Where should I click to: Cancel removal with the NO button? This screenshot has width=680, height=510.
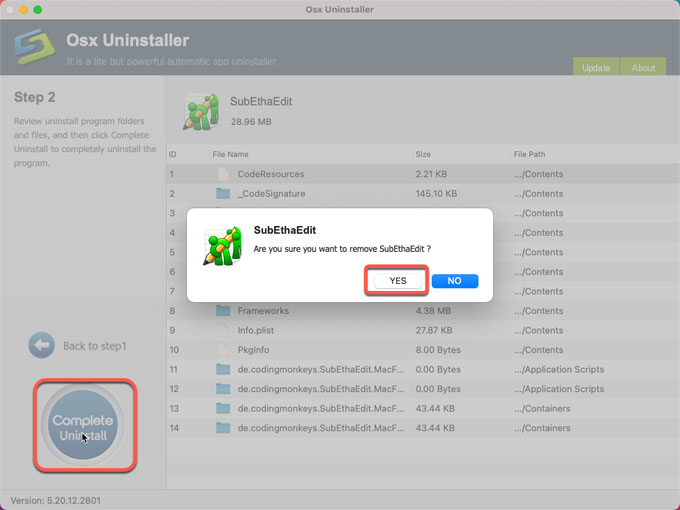pos(454,281)
